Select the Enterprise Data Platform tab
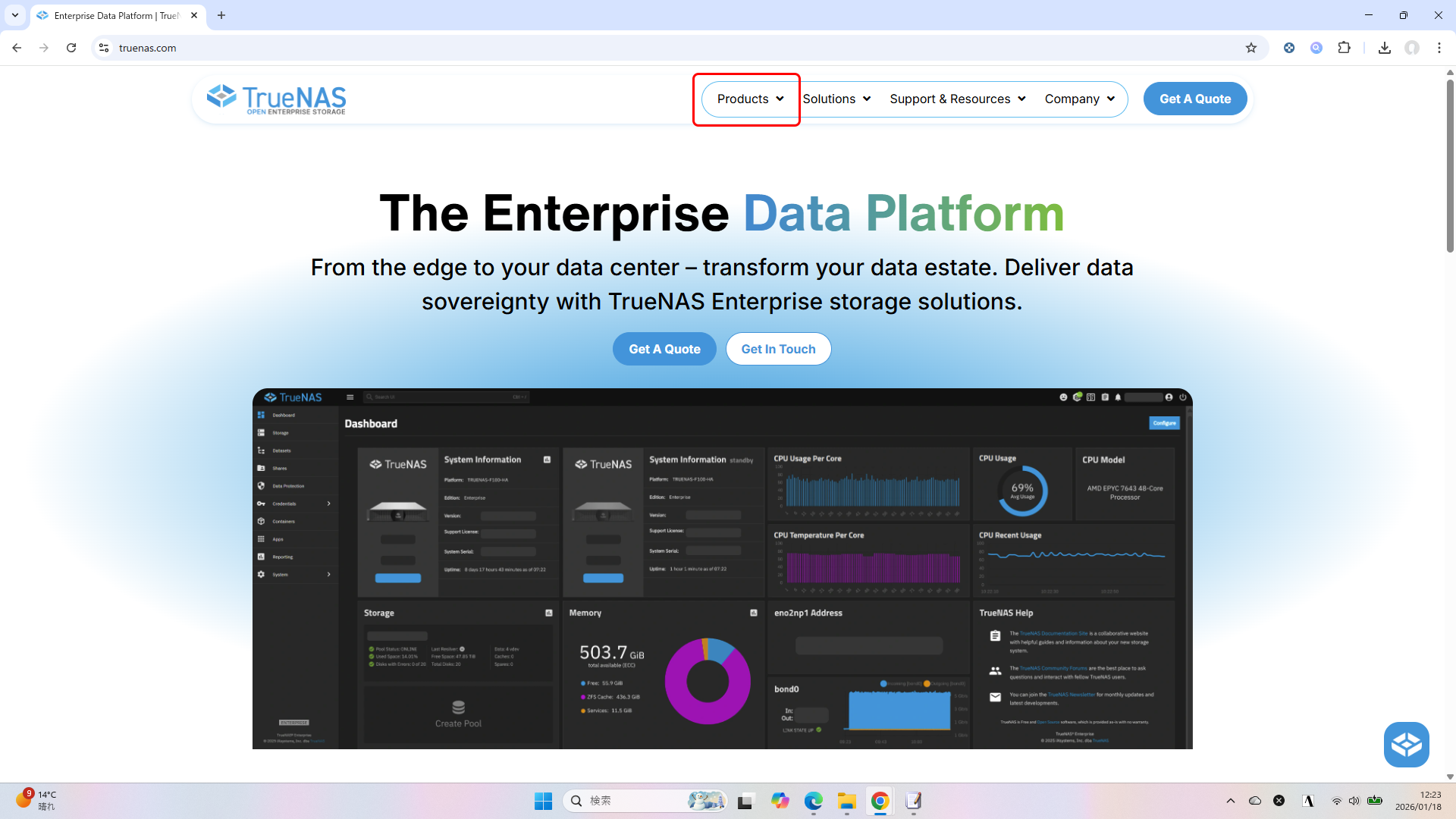The width and height of the screenshot is (1456, 819). (114, 15)
